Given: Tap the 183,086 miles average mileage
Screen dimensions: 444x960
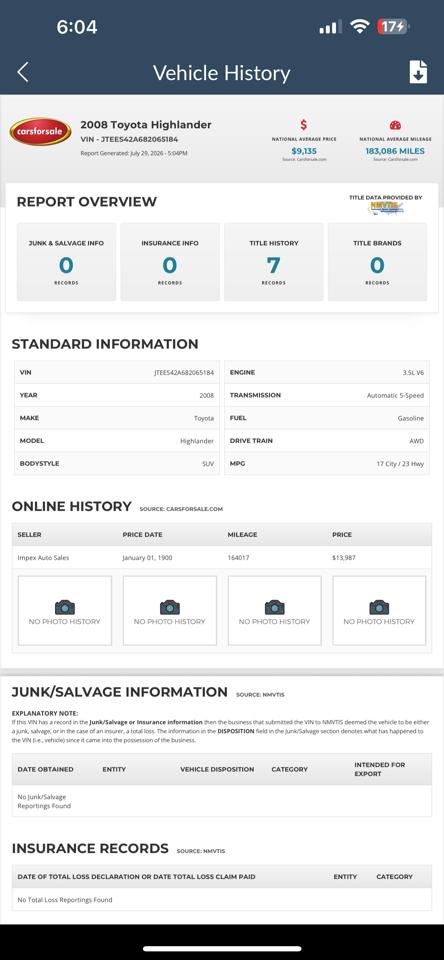Looking at the screenshot, I should click(x=395, y=151).
